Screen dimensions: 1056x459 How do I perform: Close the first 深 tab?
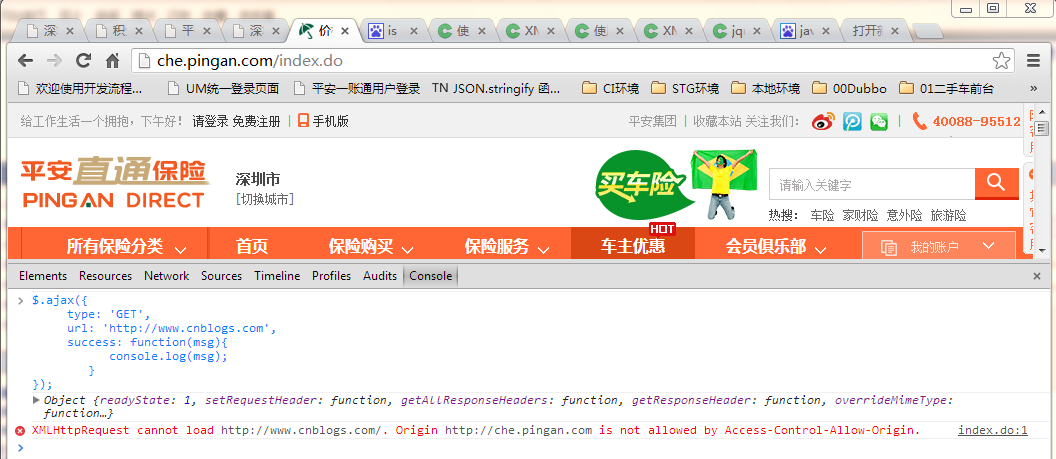pyautogui.click(x=71, y=31)
